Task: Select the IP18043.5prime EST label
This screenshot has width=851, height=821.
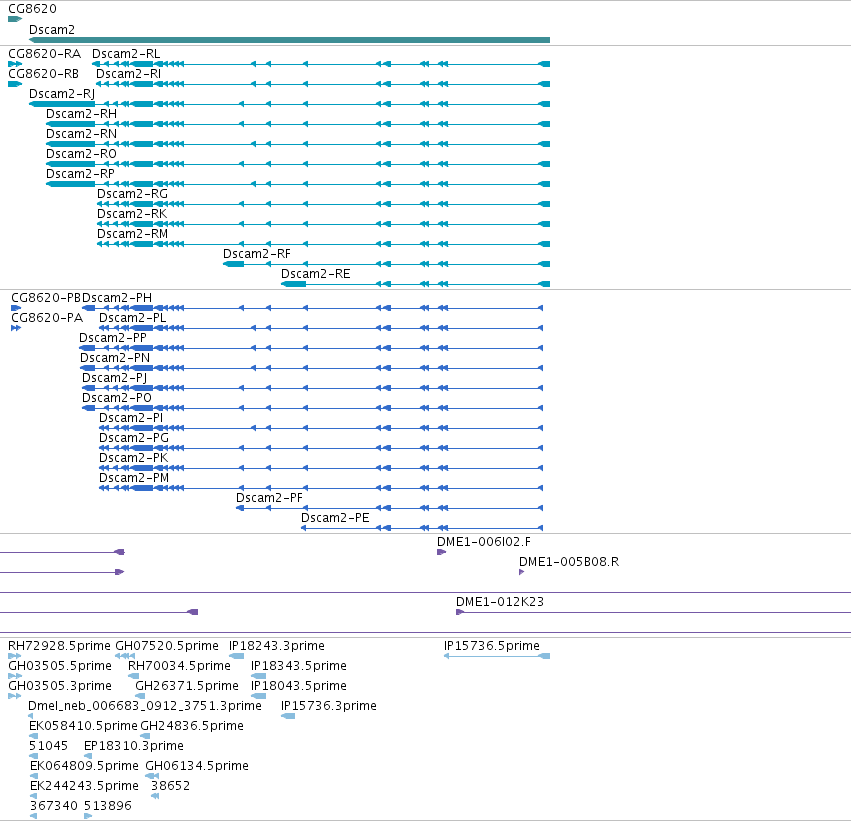Action: pyautogui.click(x=299, y=686)
